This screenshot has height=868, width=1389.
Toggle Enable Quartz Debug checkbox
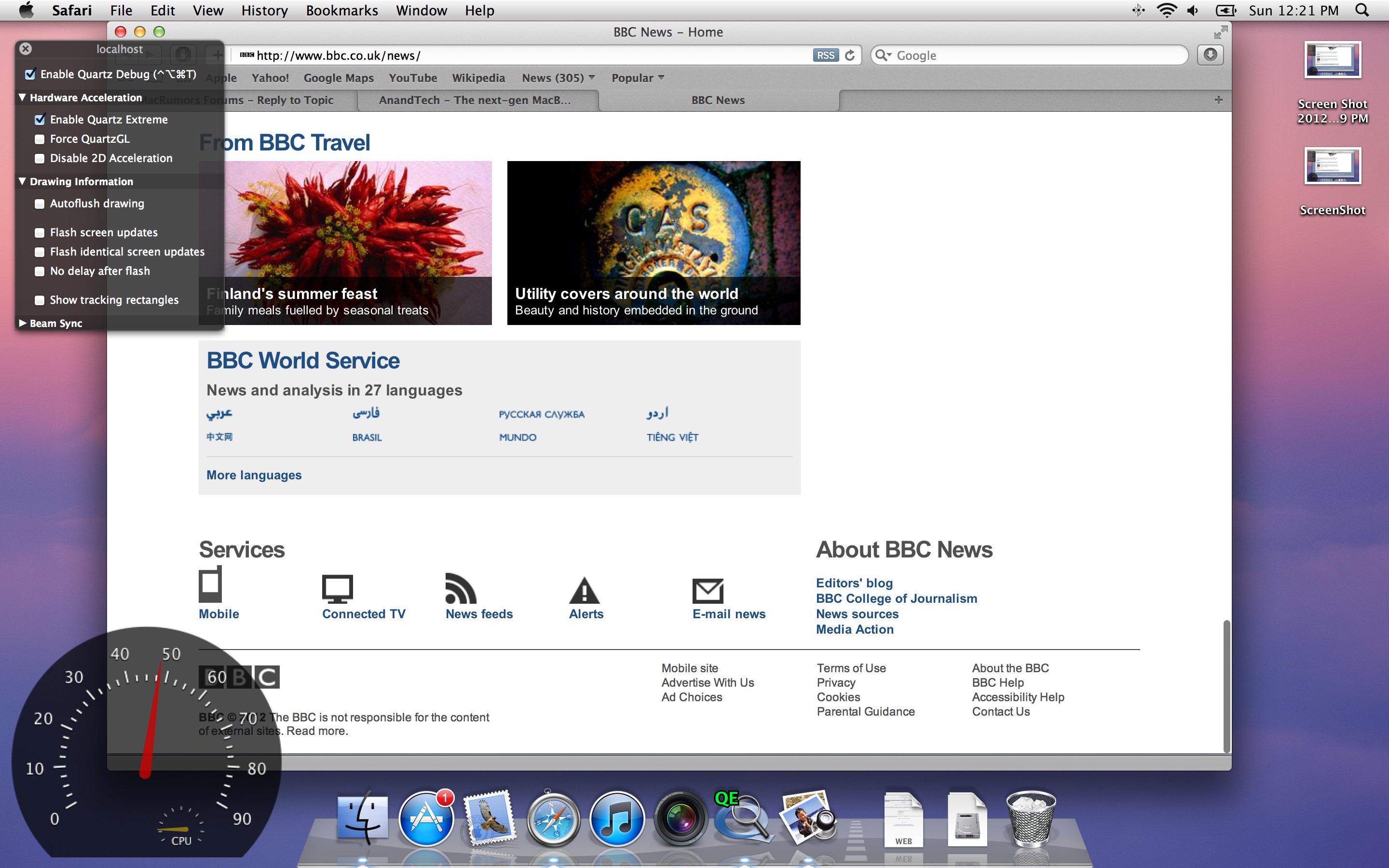pyautogui.click(x=30, y=74)
